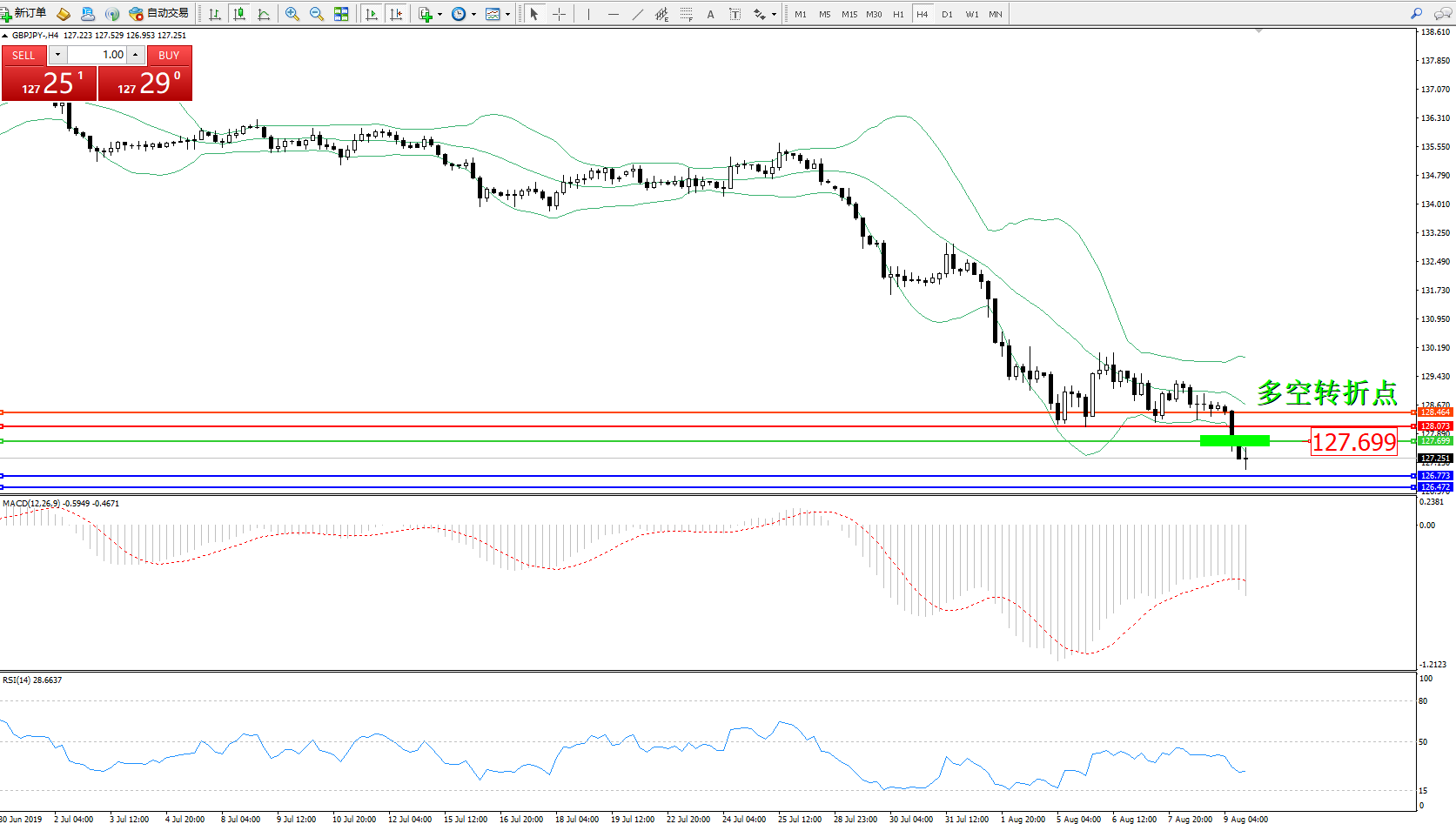This screenshot has height=824, width=1456.
Task: Click the search magnifier in the toolbar
Action: (x=1416, y=14)
